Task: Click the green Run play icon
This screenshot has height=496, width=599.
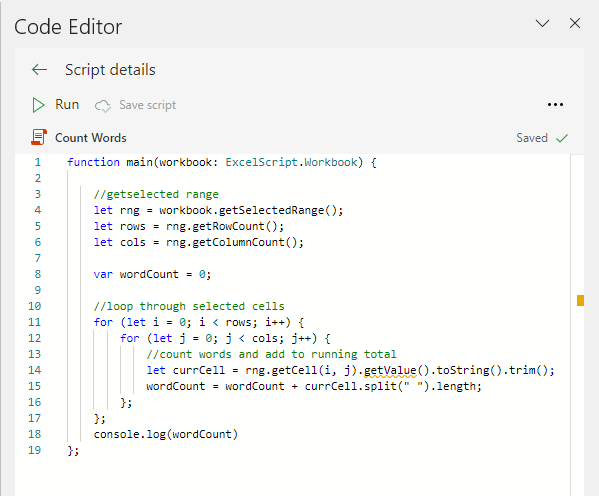Action: 38,105
